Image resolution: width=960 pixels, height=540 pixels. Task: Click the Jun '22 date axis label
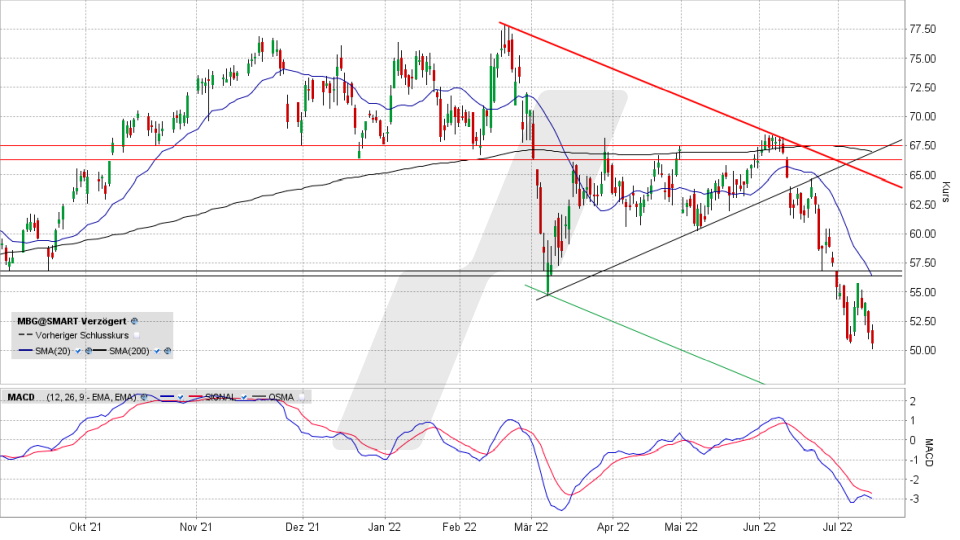pos(760,527)
